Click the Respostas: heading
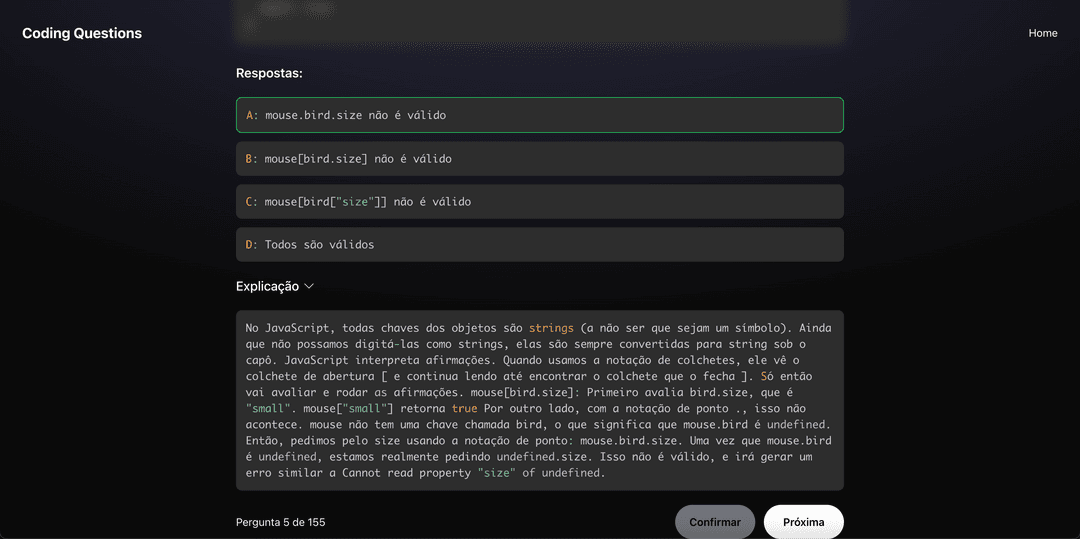This screenshot has width=1080, height=539. [x=269, y=73]
